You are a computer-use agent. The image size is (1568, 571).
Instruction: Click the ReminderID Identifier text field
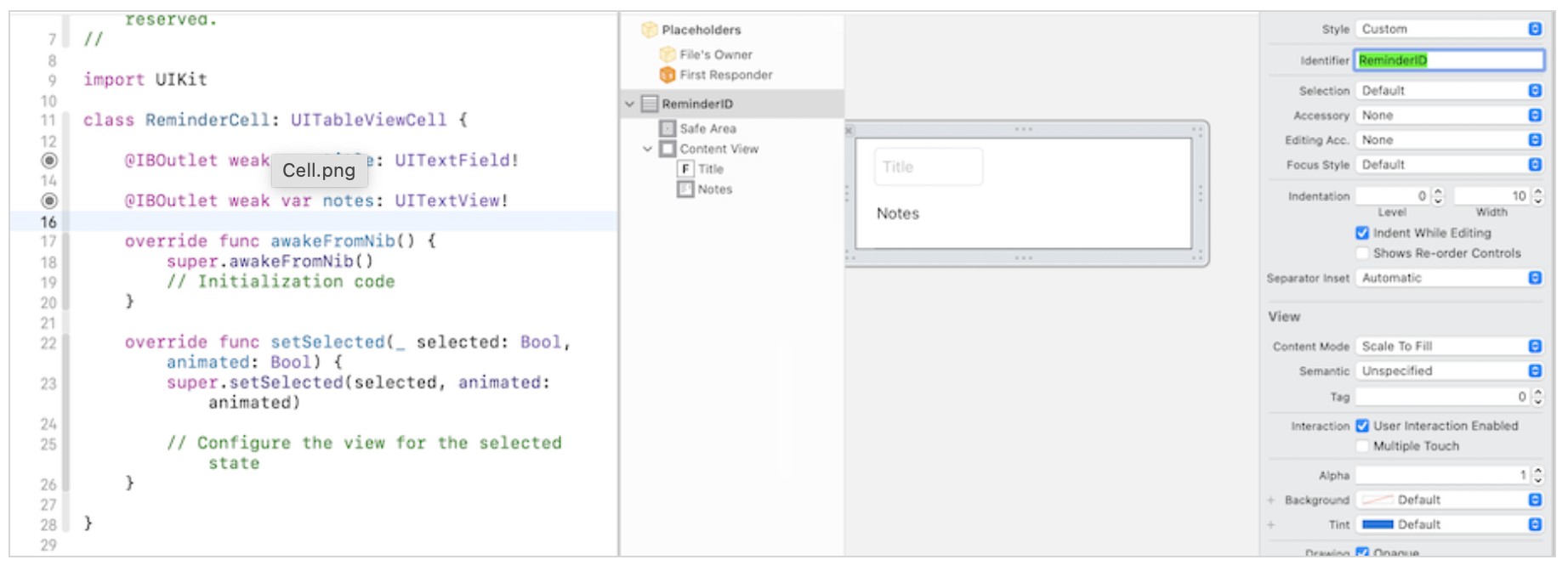[x=1449, y=60]
